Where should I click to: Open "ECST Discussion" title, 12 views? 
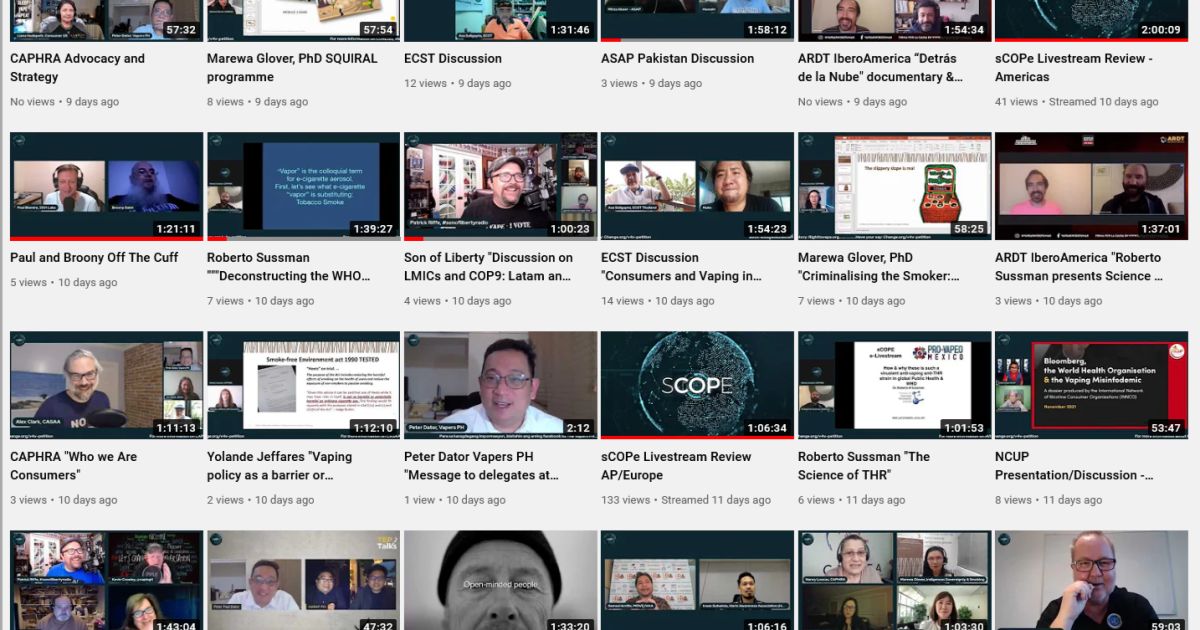(x=453, y=58)
